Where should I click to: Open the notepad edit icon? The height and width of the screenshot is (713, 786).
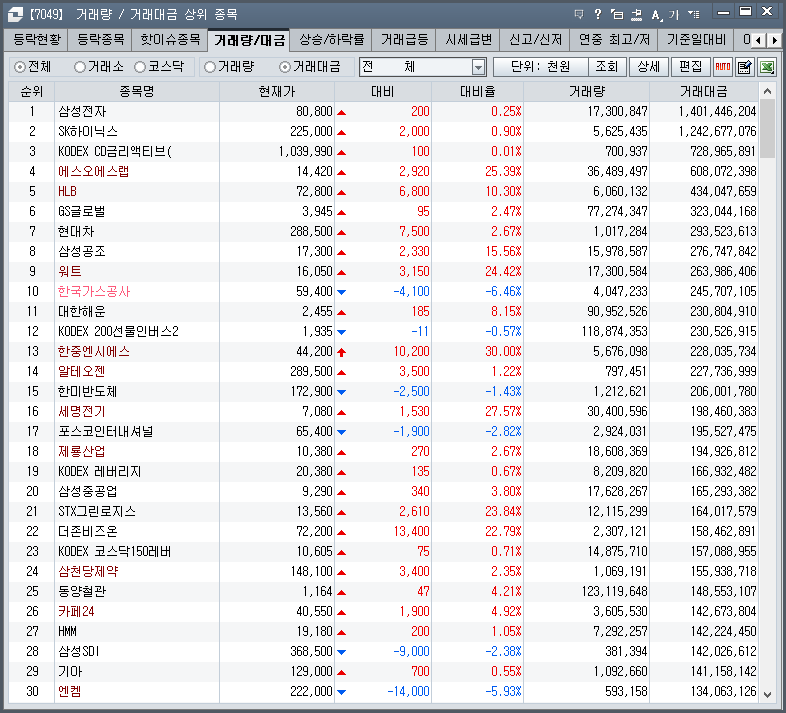745,67
